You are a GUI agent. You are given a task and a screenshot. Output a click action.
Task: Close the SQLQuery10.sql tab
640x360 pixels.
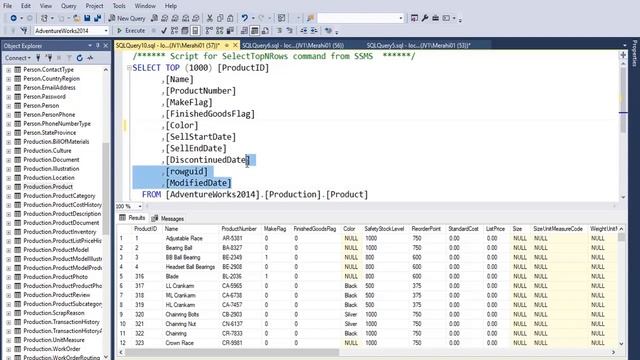pyautogui.click(x=235, y=45)
